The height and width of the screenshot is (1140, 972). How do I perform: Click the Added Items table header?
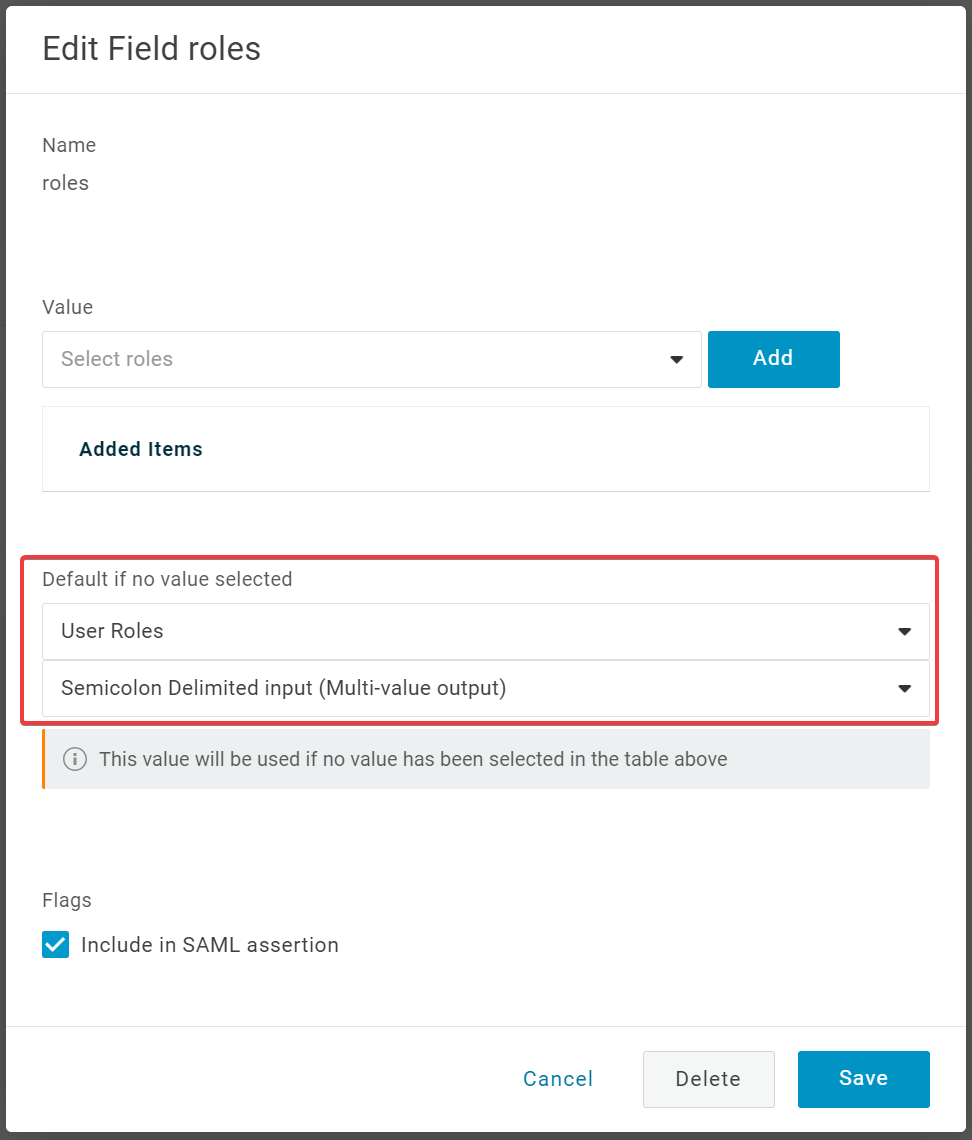click(x=141, y=450)
